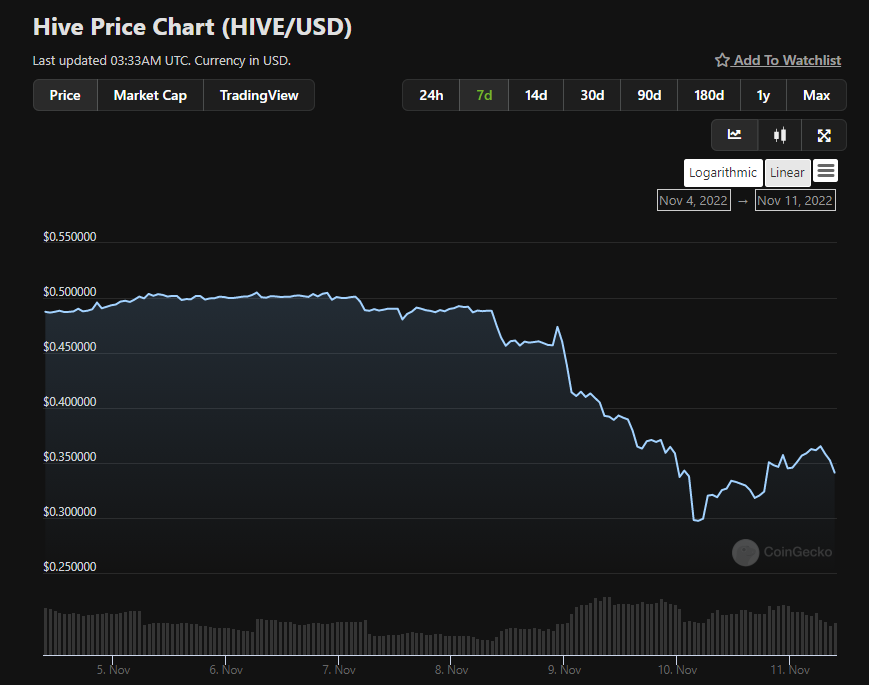The height and width of the screenshot is (685, 869).
Task: Select the Market Cap tab
Action: pyautogui.click(x=150, y=95)
